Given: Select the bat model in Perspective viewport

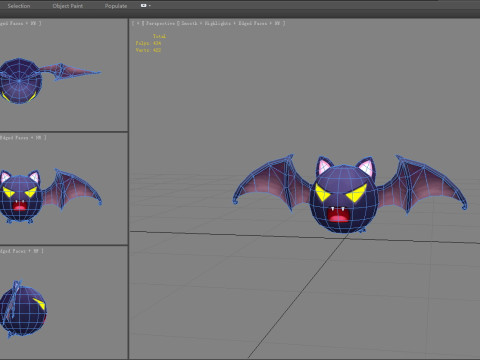Looking at the screenshot, I should point(344,200).
